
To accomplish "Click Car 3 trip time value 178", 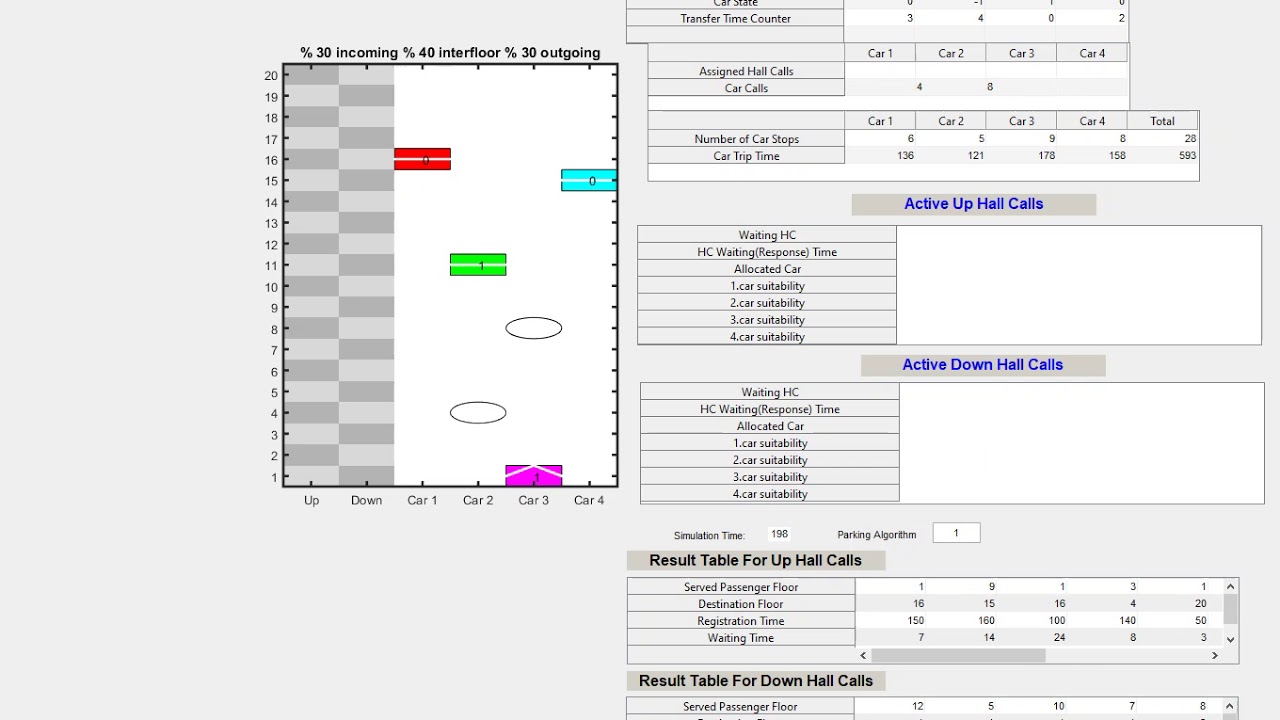I will (x=1046, y=155).
